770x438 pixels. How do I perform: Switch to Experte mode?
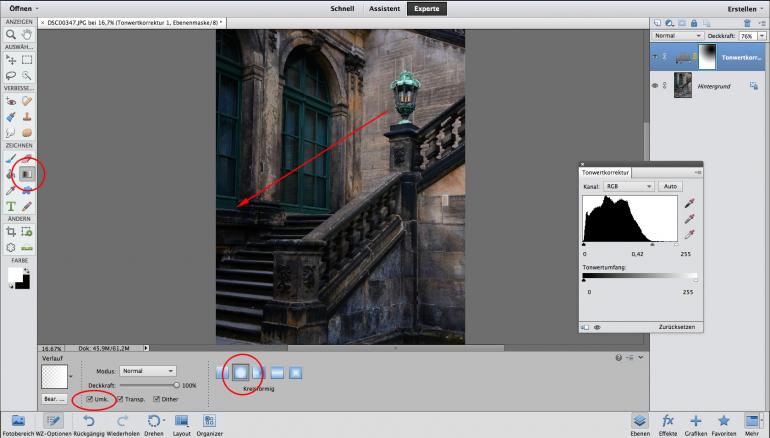(426, 8)
